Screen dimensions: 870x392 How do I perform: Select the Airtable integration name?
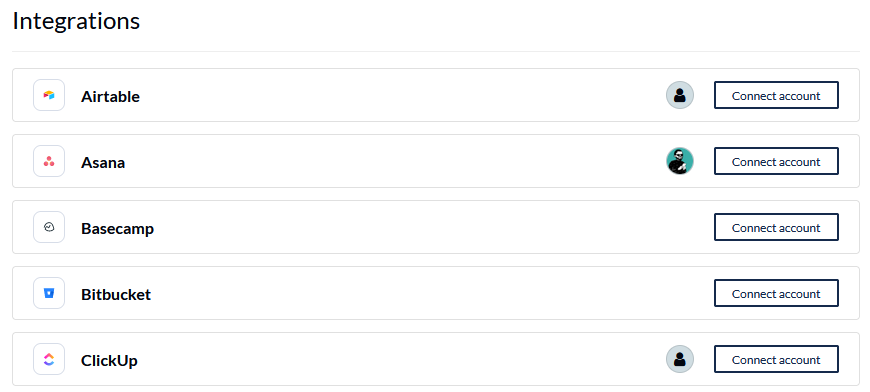[110, 96]
